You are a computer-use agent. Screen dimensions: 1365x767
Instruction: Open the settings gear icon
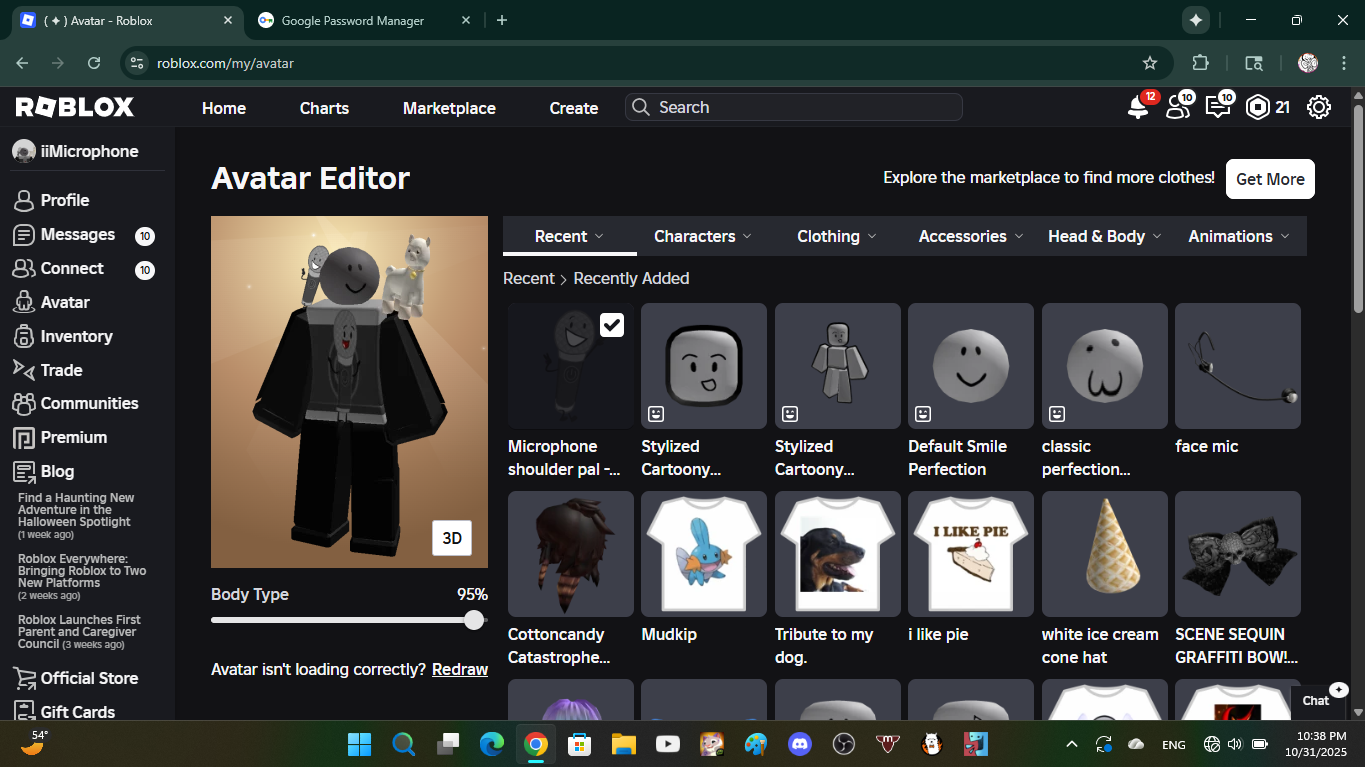(x=1319, y=108)
